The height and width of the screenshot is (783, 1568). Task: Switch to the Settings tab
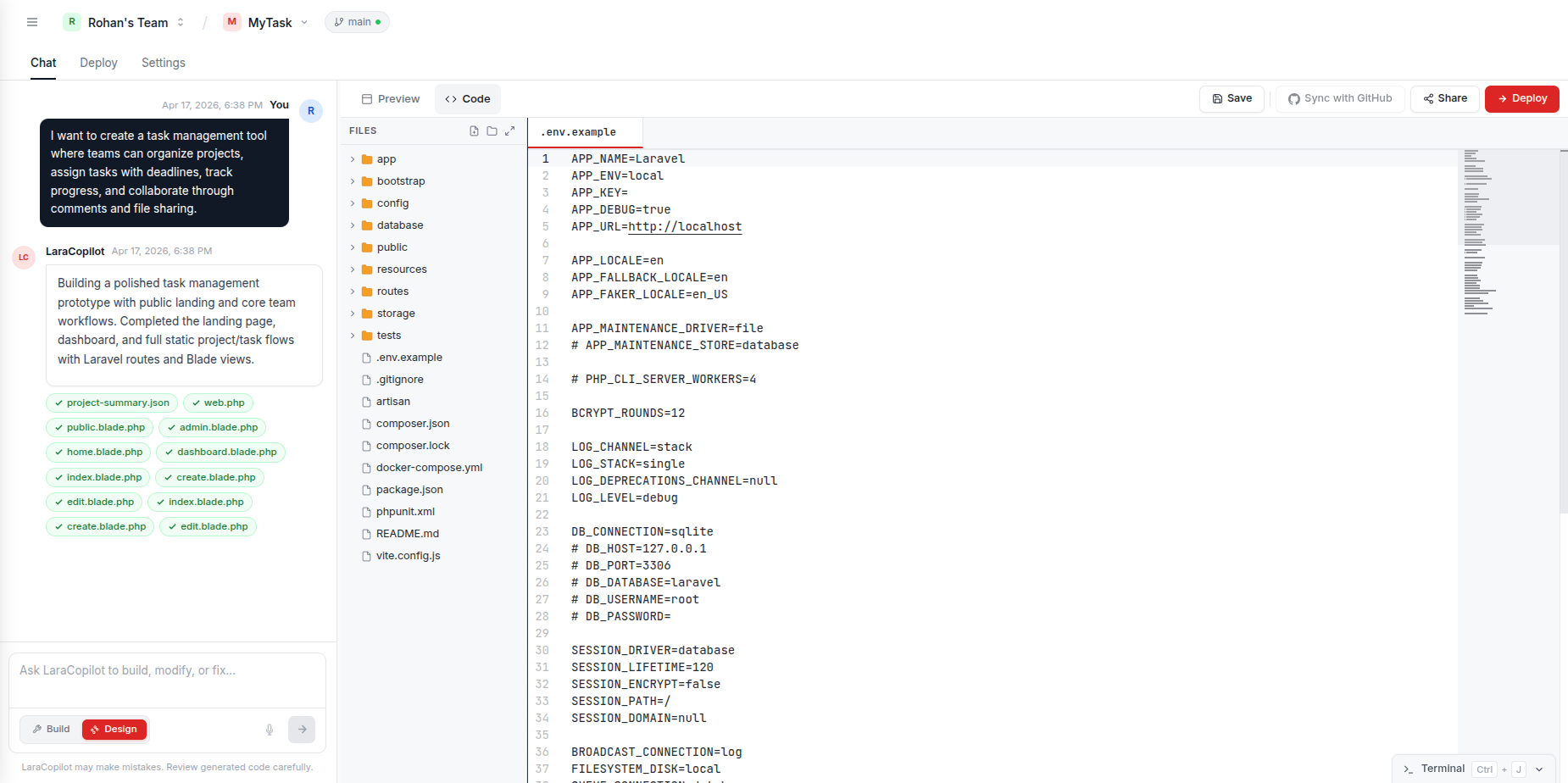(163, 63)
